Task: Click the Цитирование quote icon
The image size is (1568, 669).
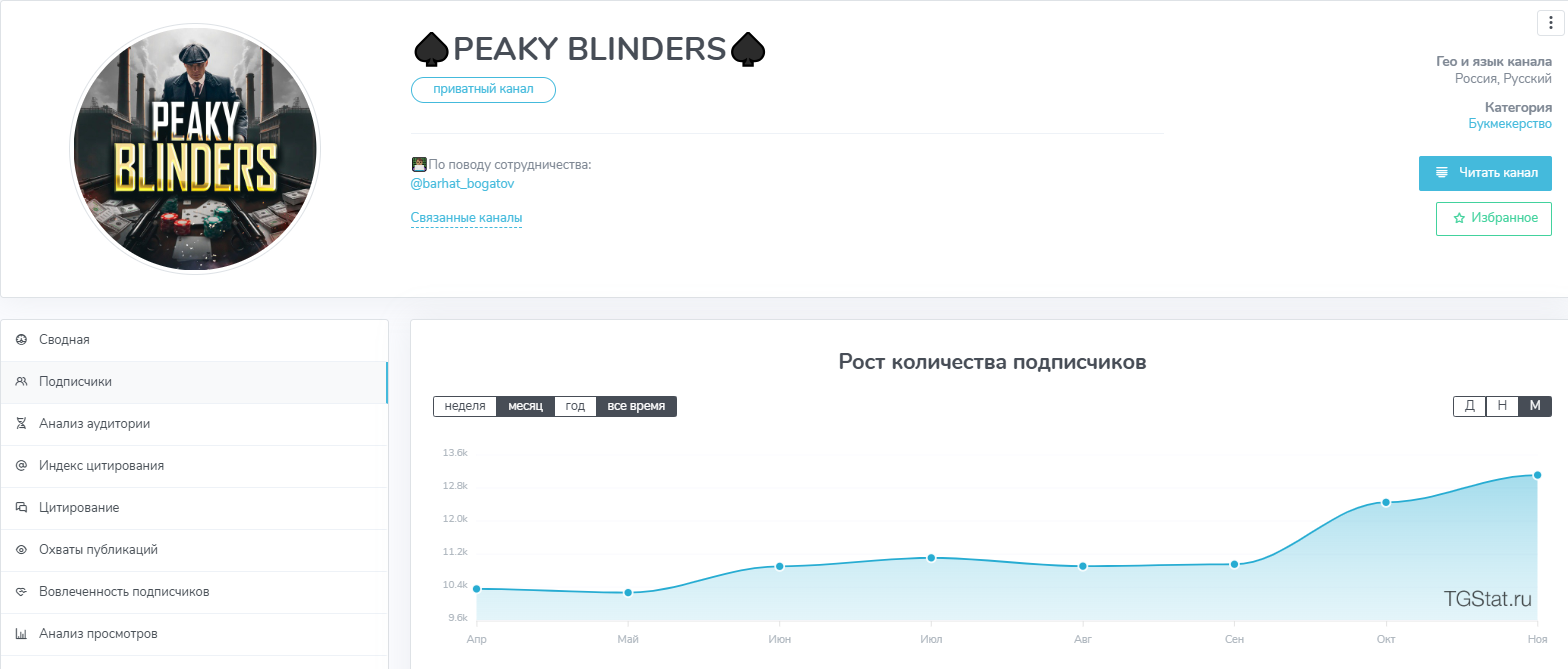Action: pos(21,508)
